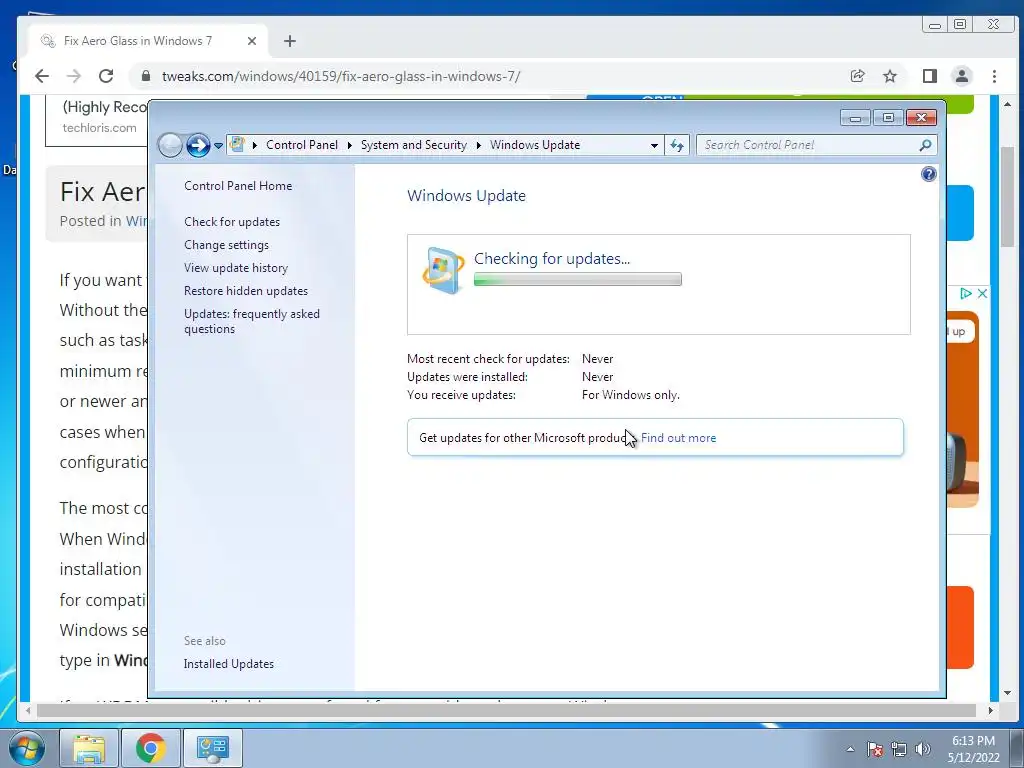
Task: Expand arrow after Control Panel breadcrumb
Action: (x=349, y=145)
